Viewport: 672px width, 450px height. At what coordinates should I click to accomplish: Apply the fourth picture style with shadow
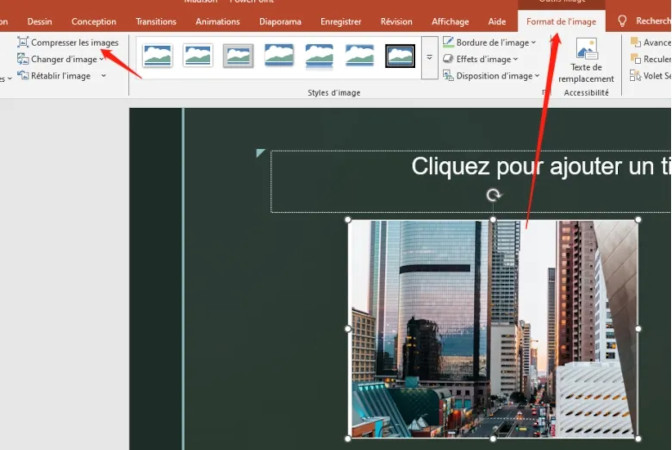(x=279, y=56)
